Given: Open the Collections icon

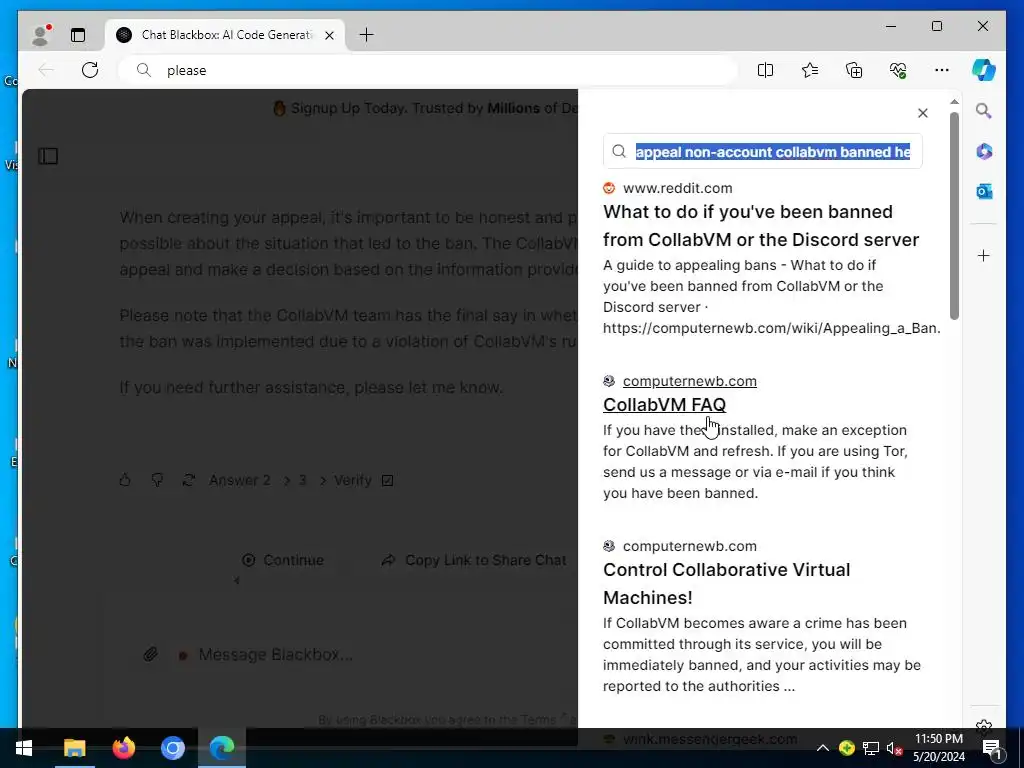Looking at the screenshot, I should 854,70.
